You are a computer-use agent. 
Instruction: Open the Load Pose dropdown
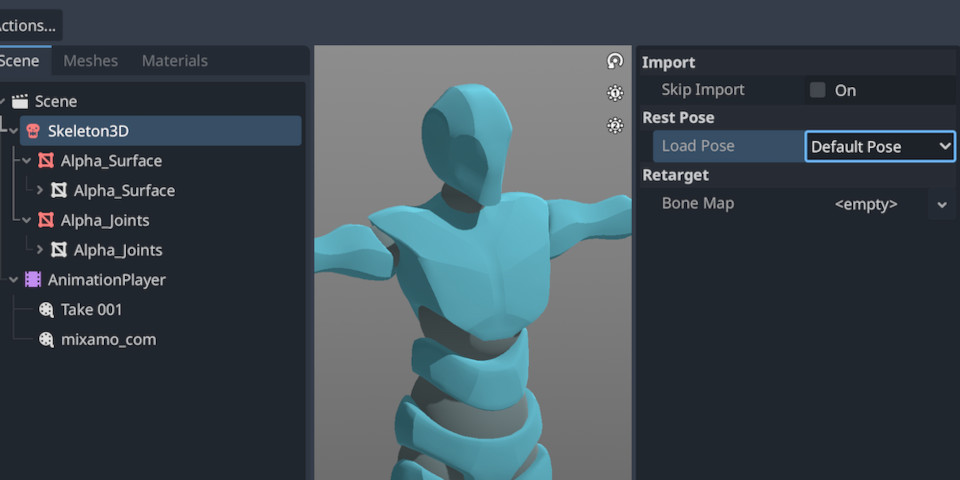880,146
